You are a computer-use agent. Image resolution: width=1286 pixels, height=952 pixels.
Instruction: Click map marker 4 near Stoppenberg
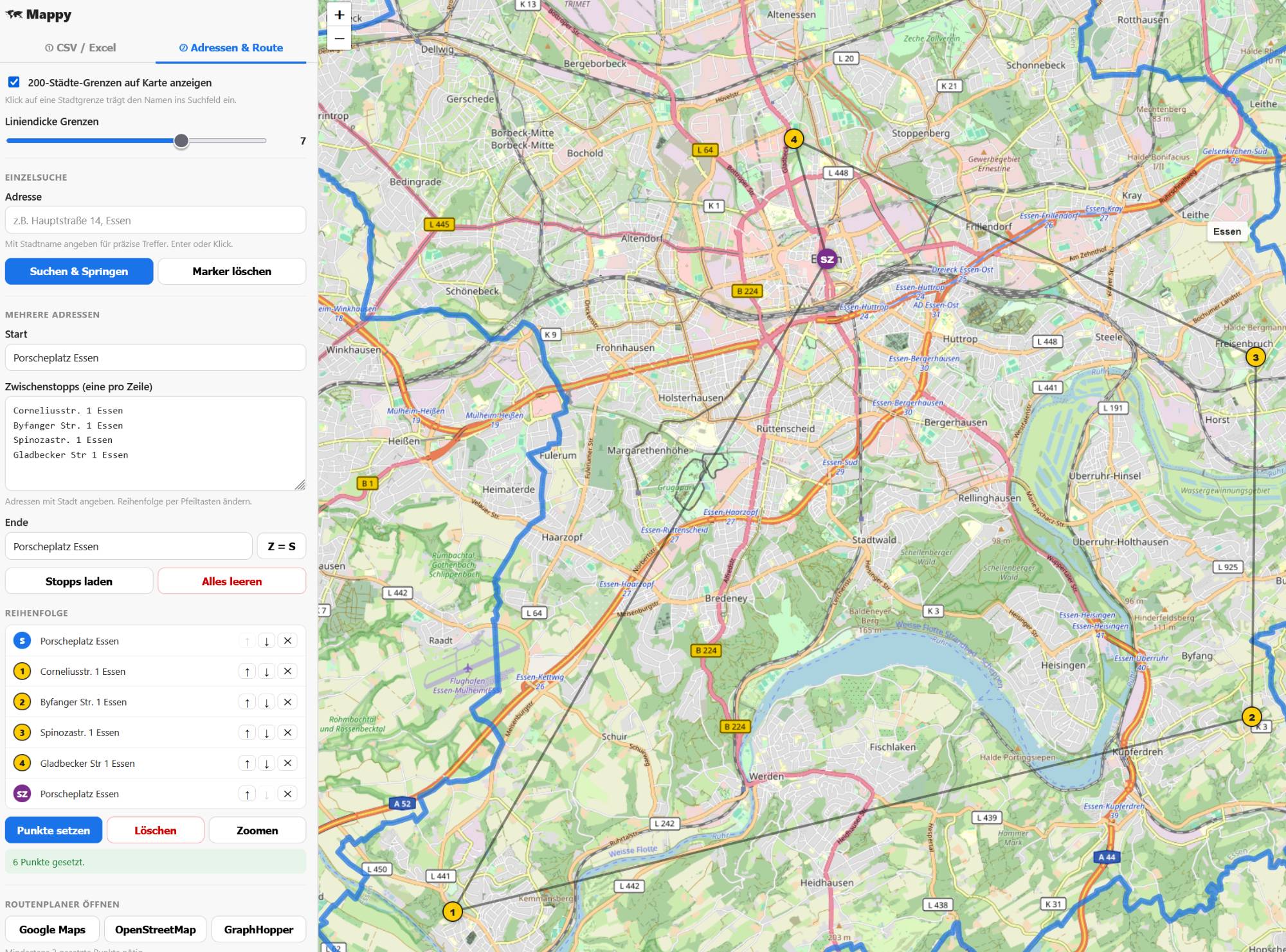coord(793,139)
